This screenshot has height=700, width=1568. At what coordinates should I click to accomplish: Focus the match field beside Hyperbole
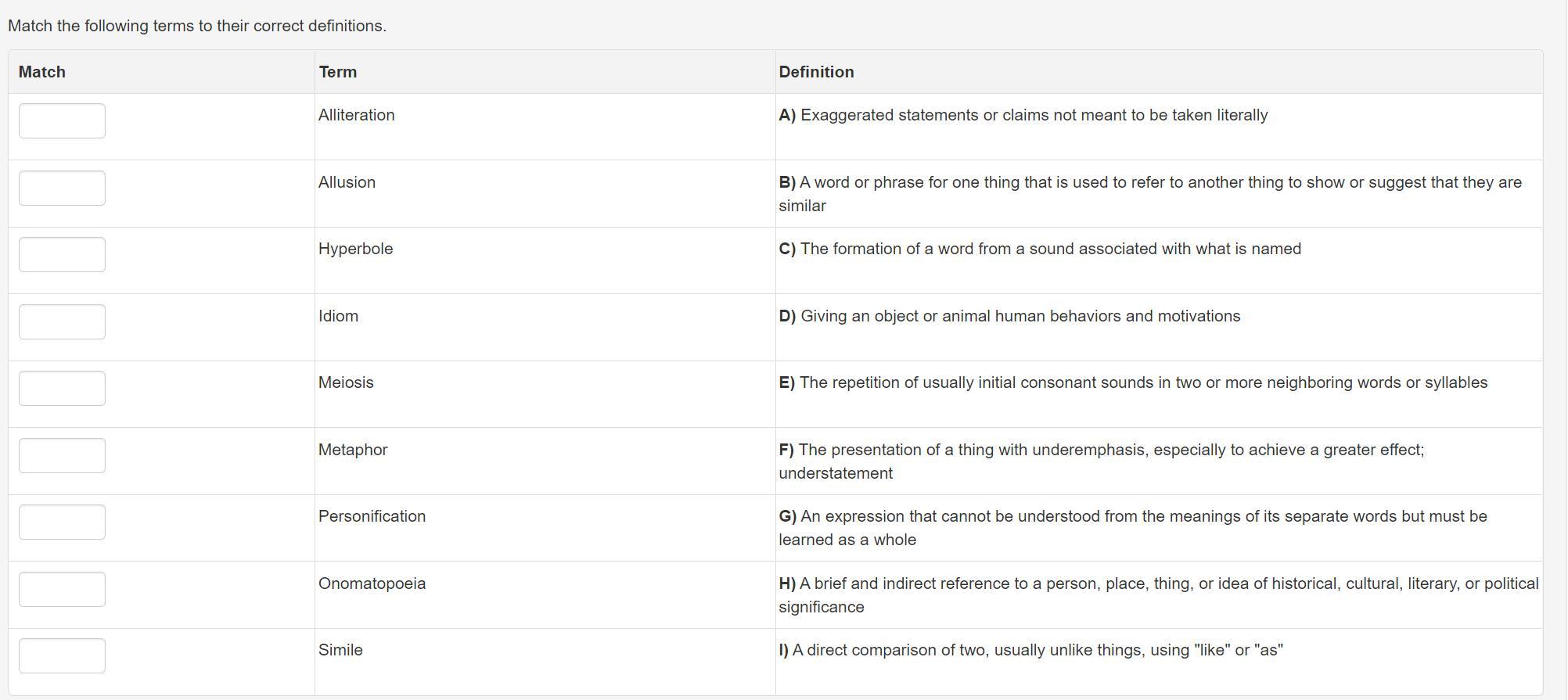click(62, 255)
